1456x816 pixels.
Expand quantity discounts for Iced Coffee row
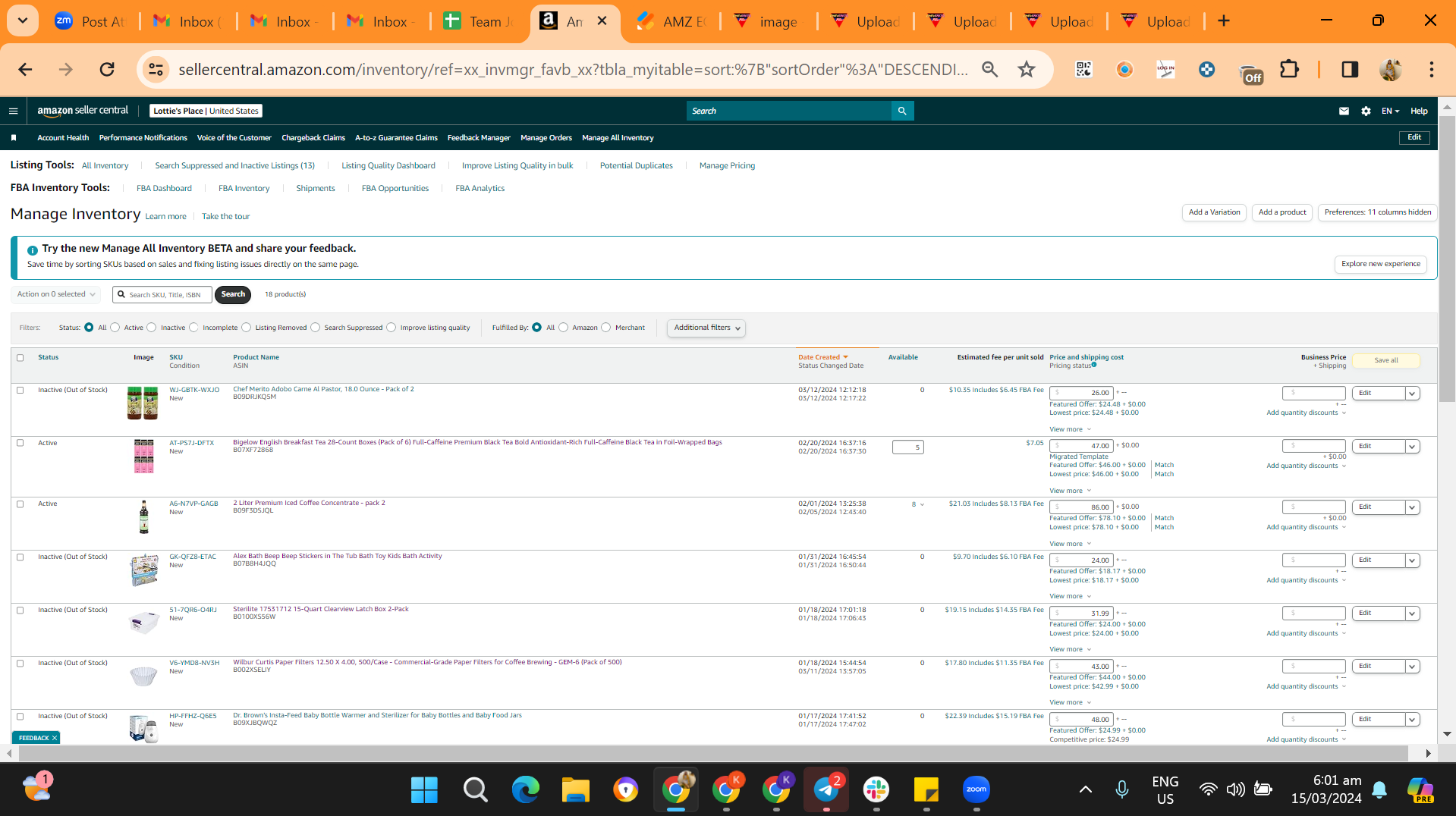pyautogui.click(x=1307, y=527)
